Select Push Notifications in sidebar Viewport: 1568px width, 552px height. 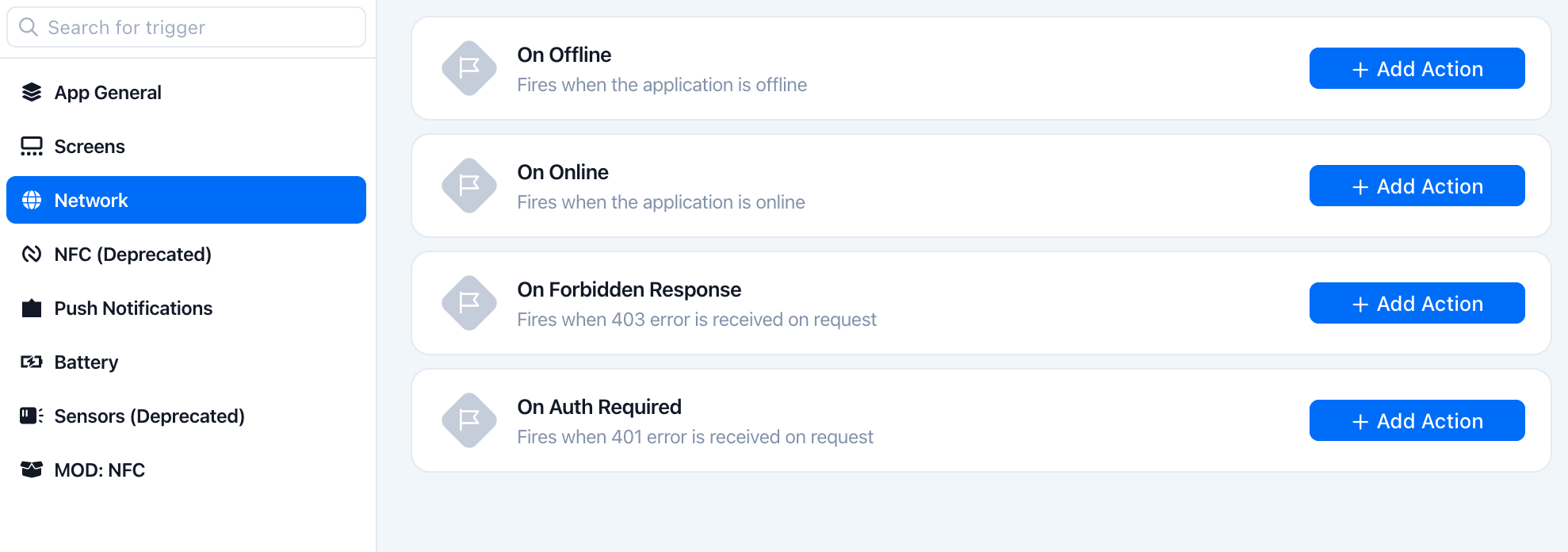click(186, 309)
